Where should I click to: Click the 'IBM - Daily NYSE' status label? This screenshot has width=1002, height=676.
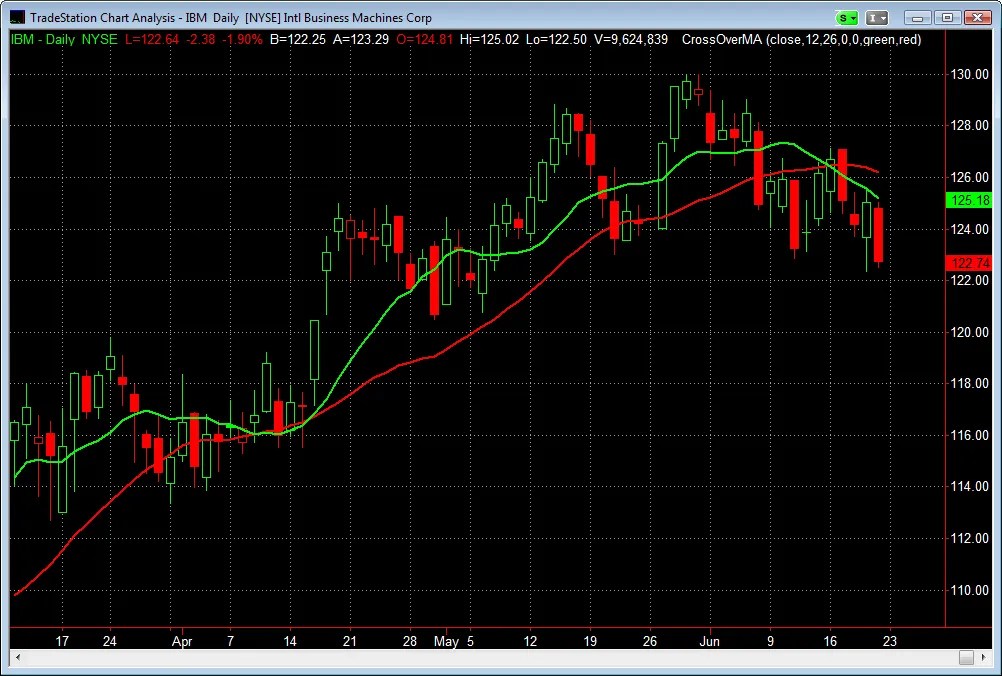point(64,40)
